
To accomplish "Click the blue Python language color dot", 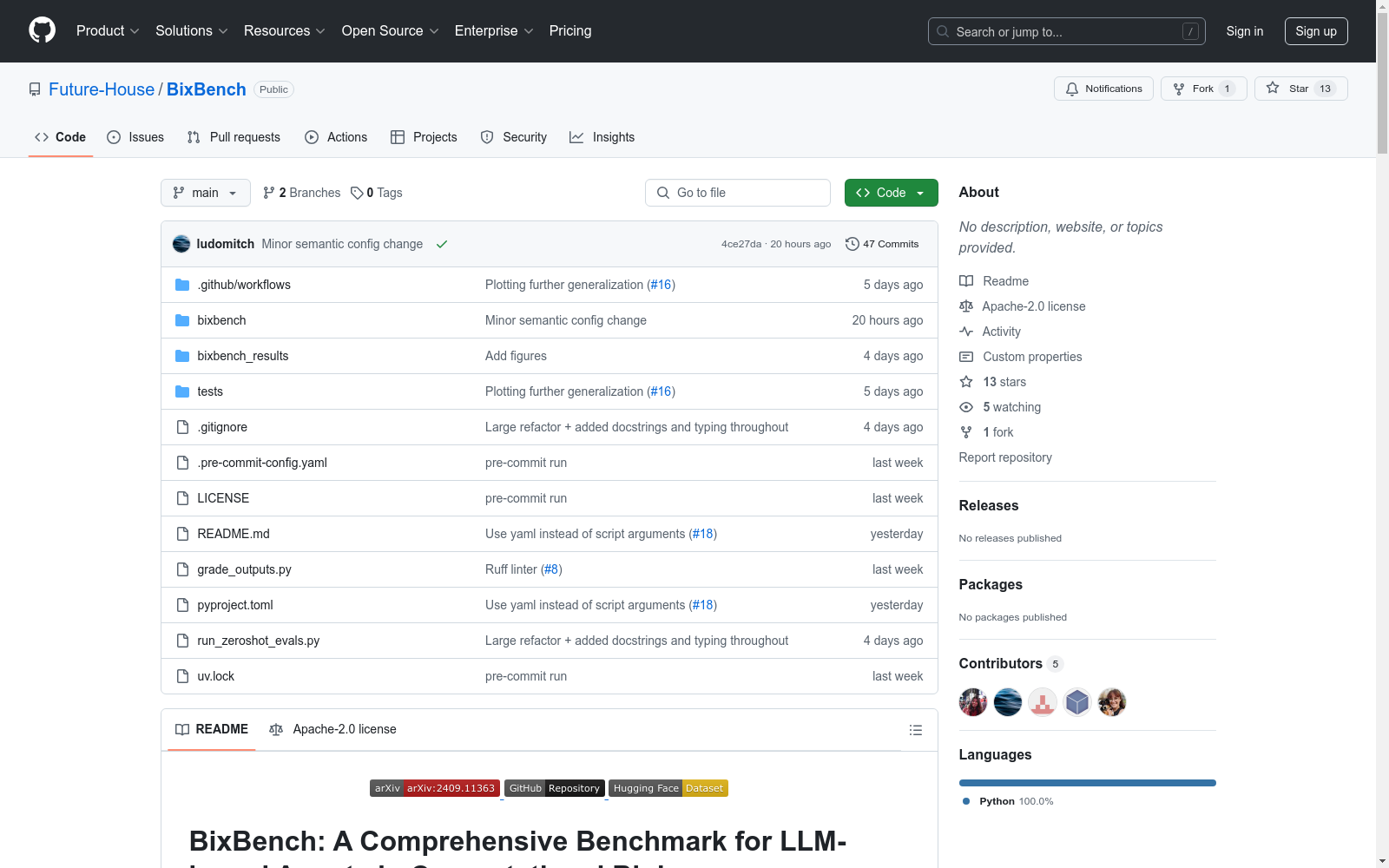I will point(966,801).
